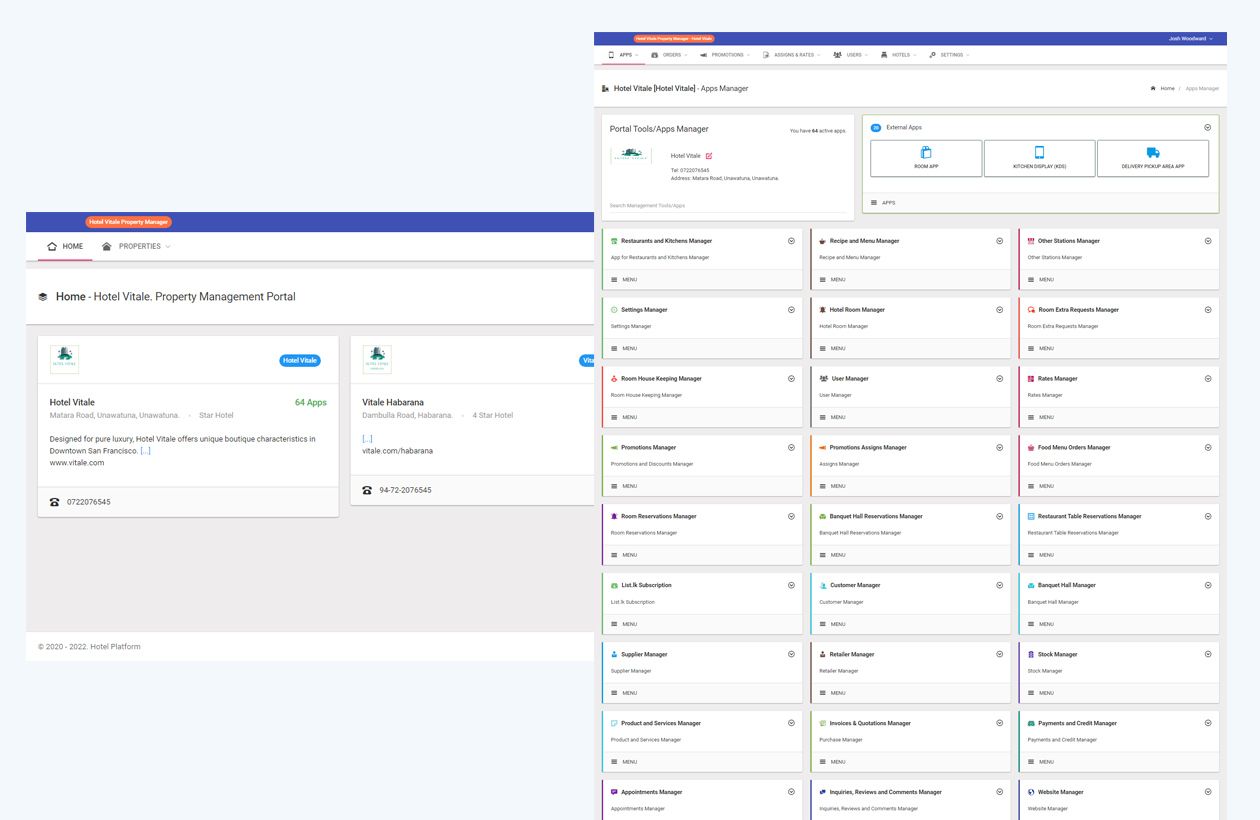Click the User Manager people icon
The image size is (1260, 820).
tap(822, 379)
